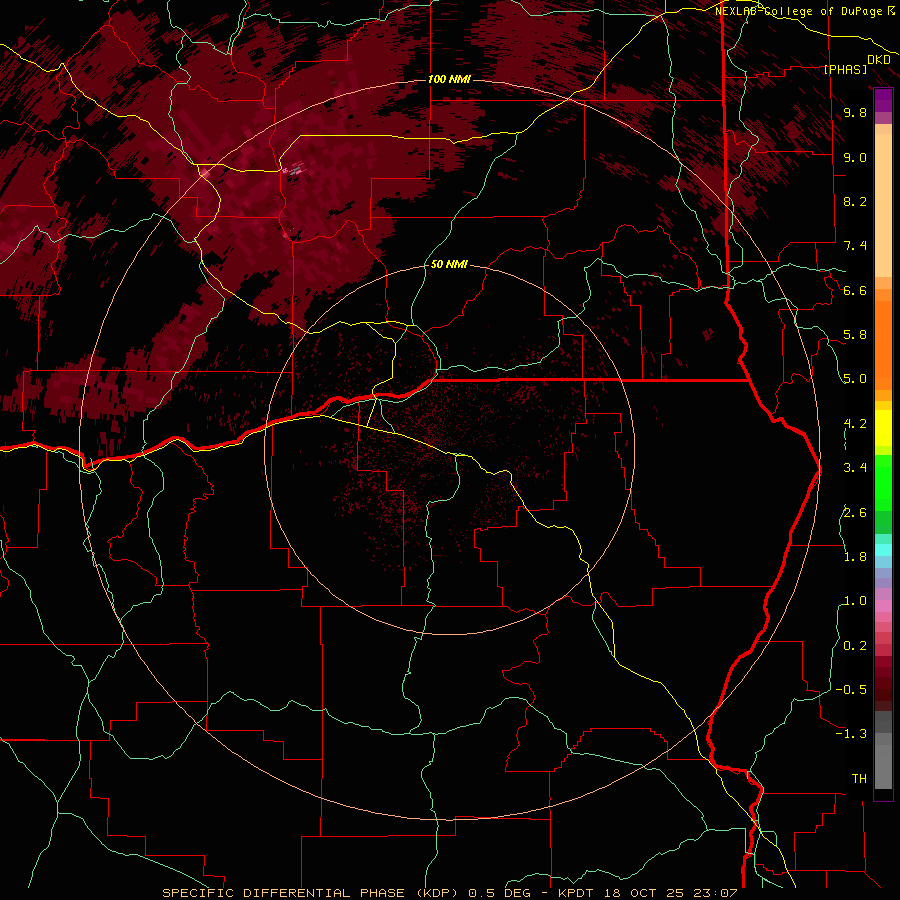900x900 pixels.
Task: Click the -1.3 value on the color scale
Action: 851,734
